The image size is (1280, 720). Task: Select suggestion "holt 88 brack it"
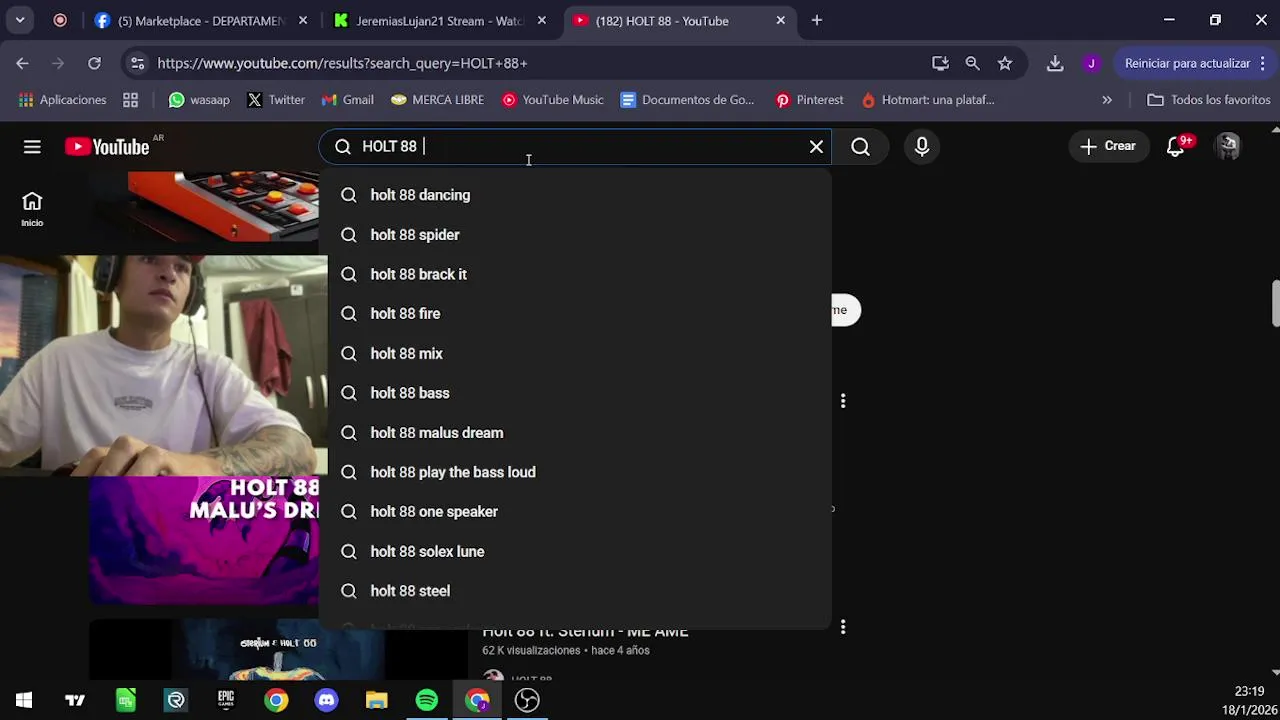coord(575,274)
